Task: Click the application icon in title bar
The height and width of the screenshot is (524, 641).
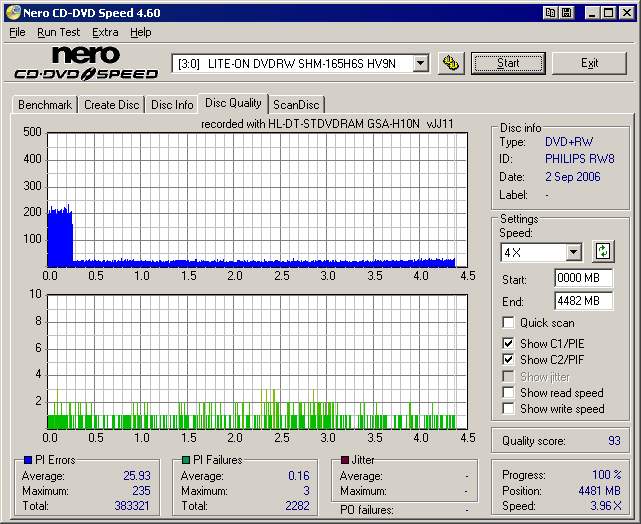Action: tap(11, 12)
